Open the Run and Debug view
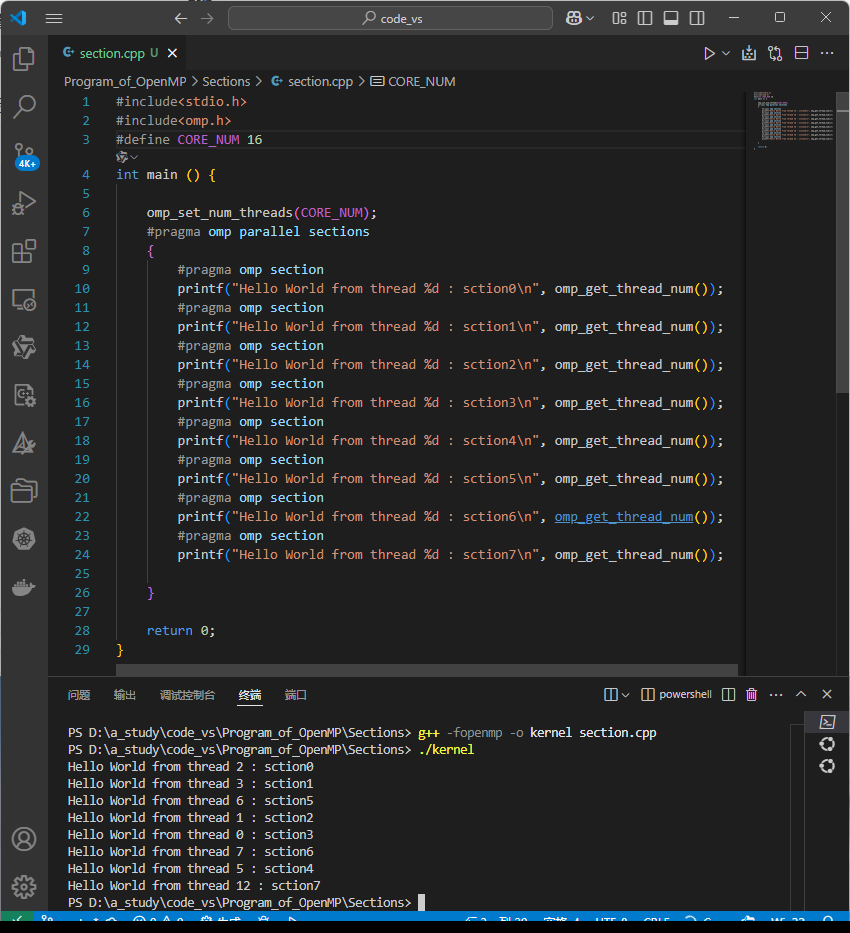The height and width of the screenshot is (933, 850). coord(24,203)
